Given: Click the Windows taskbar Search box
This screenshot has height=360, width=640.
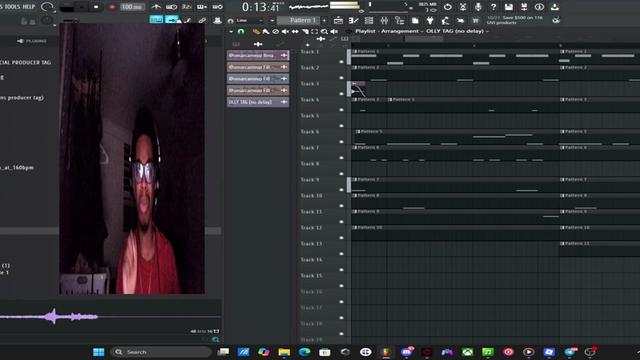Looking at the screenshot, I should 161,352.
